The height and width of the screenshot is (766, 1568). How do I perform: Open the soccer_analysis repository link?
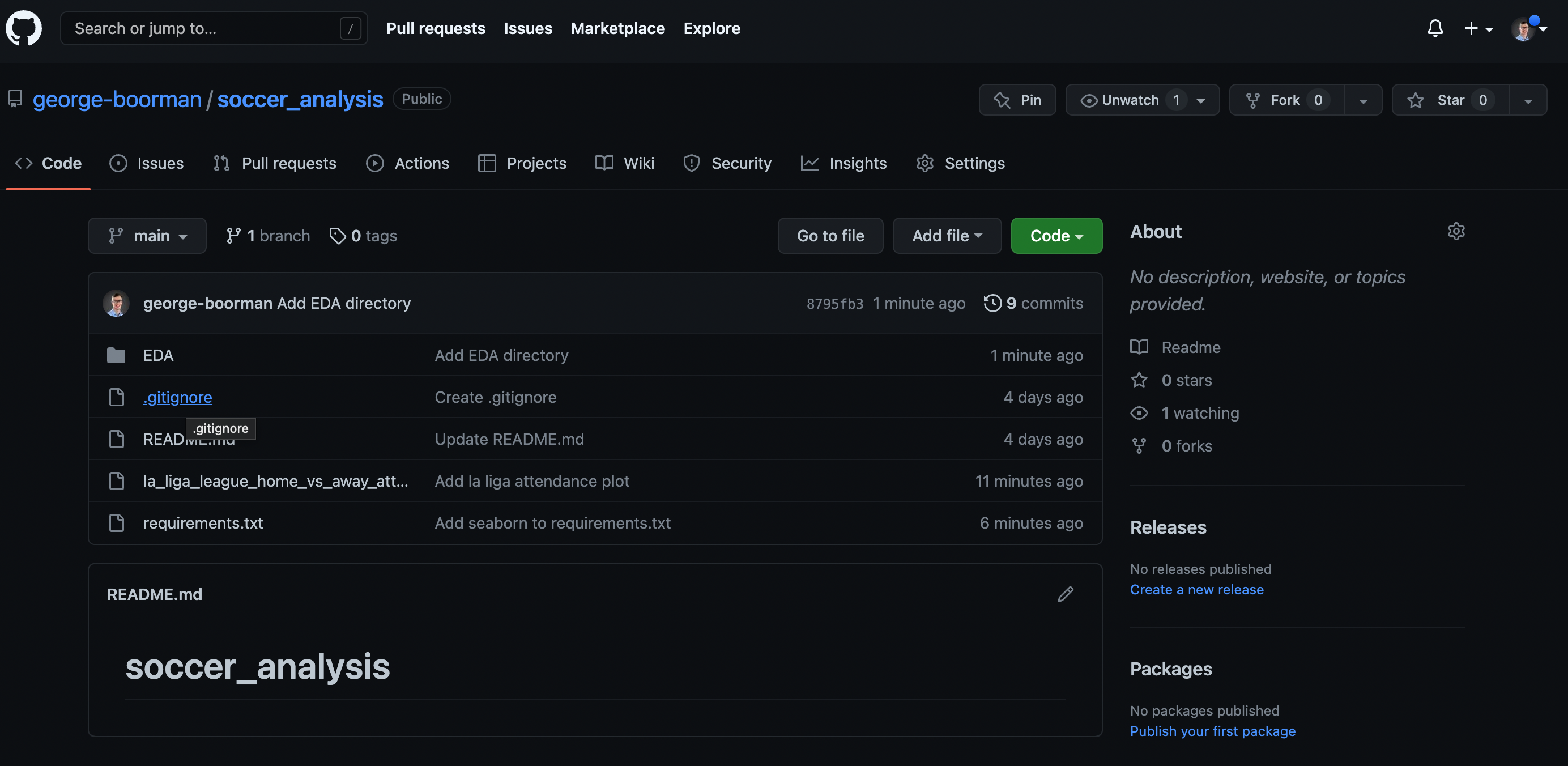coord(300,99)
